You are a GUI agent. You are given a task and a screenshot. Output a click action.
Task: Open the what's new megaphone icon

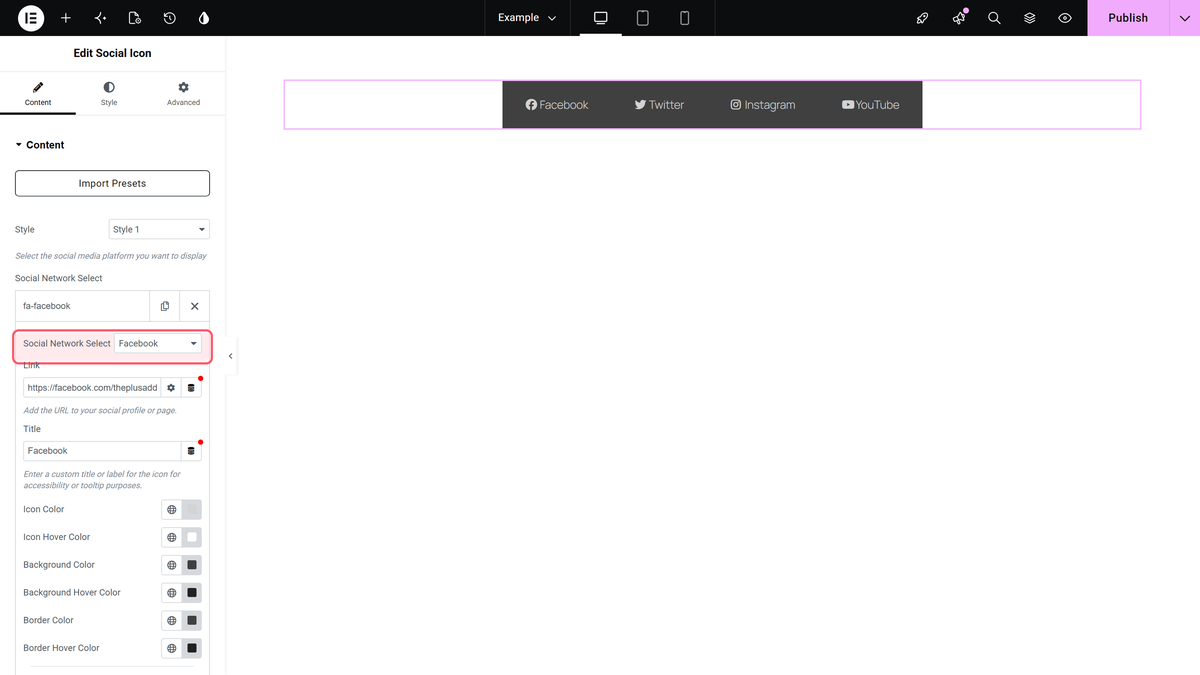pos(959,18)
